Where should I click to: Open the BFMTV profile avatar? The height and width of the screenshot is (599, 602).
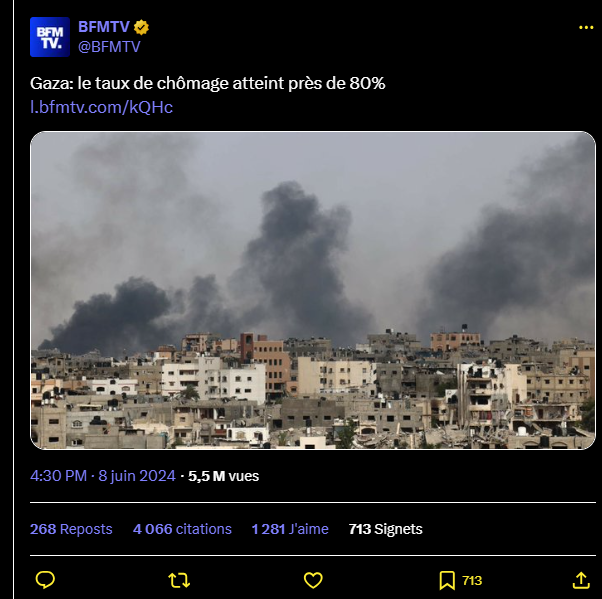tap(50, 37)
